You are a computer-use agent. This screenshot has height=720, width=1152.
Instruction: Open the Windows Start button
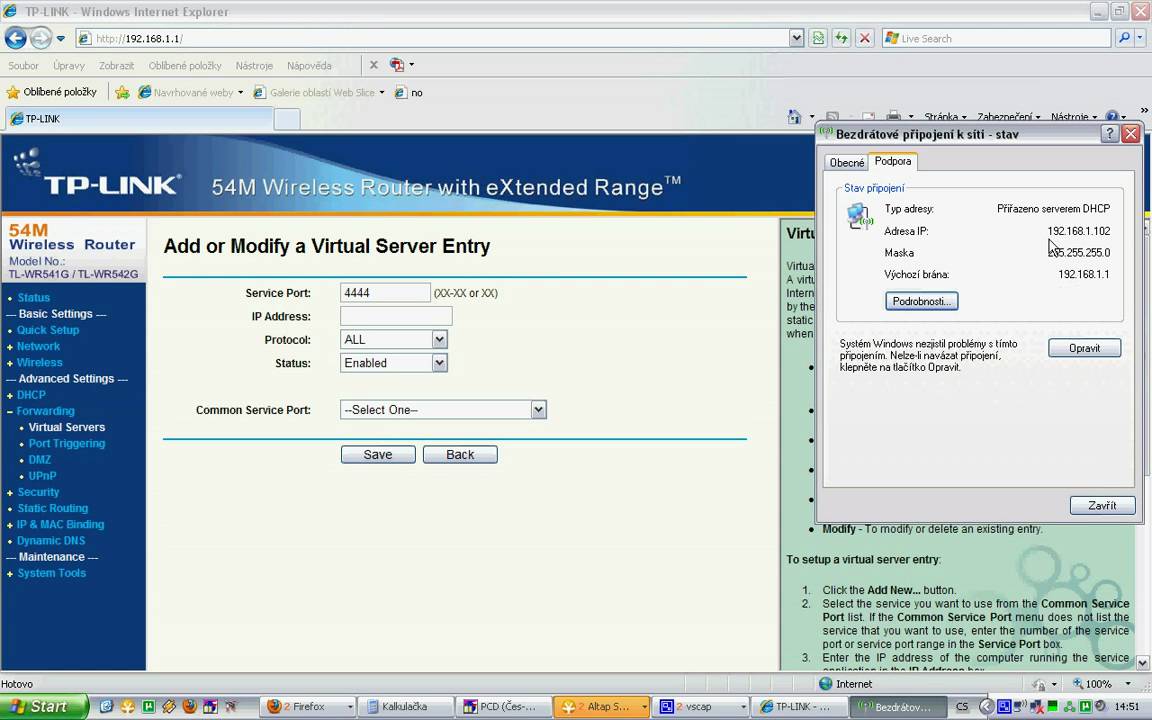tap(44, 707)
